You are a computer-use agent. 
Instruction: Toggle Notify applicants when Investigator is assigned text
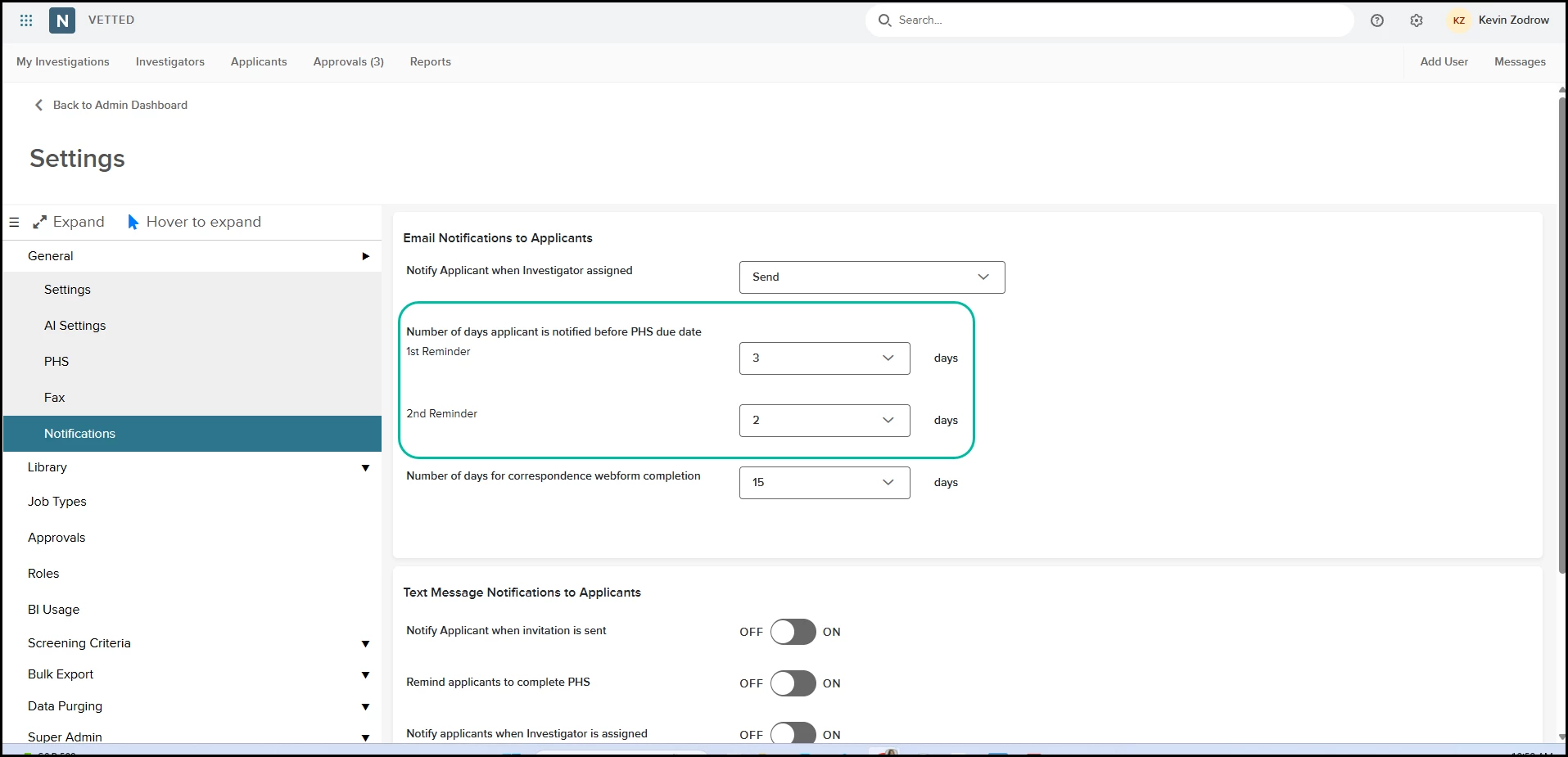pos(793,733)
